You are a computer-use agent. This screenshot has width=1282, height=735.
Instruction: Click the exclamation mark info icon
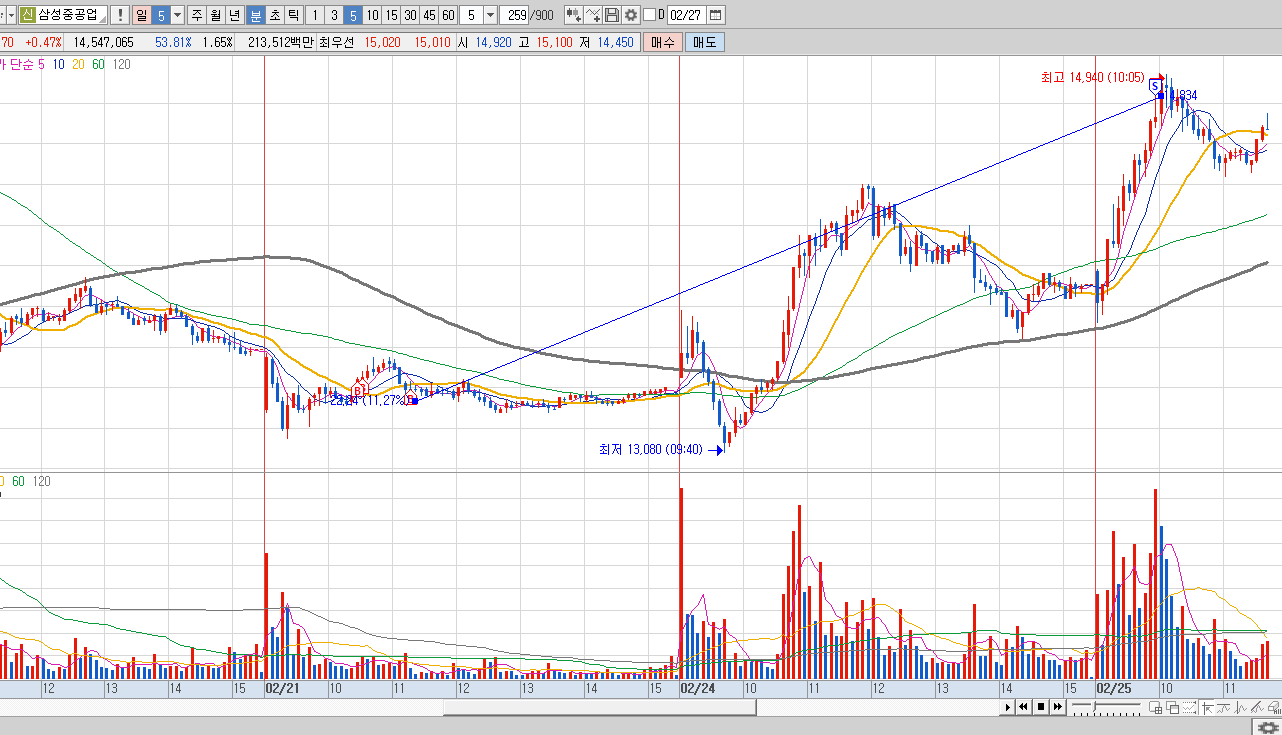(120, 15)
